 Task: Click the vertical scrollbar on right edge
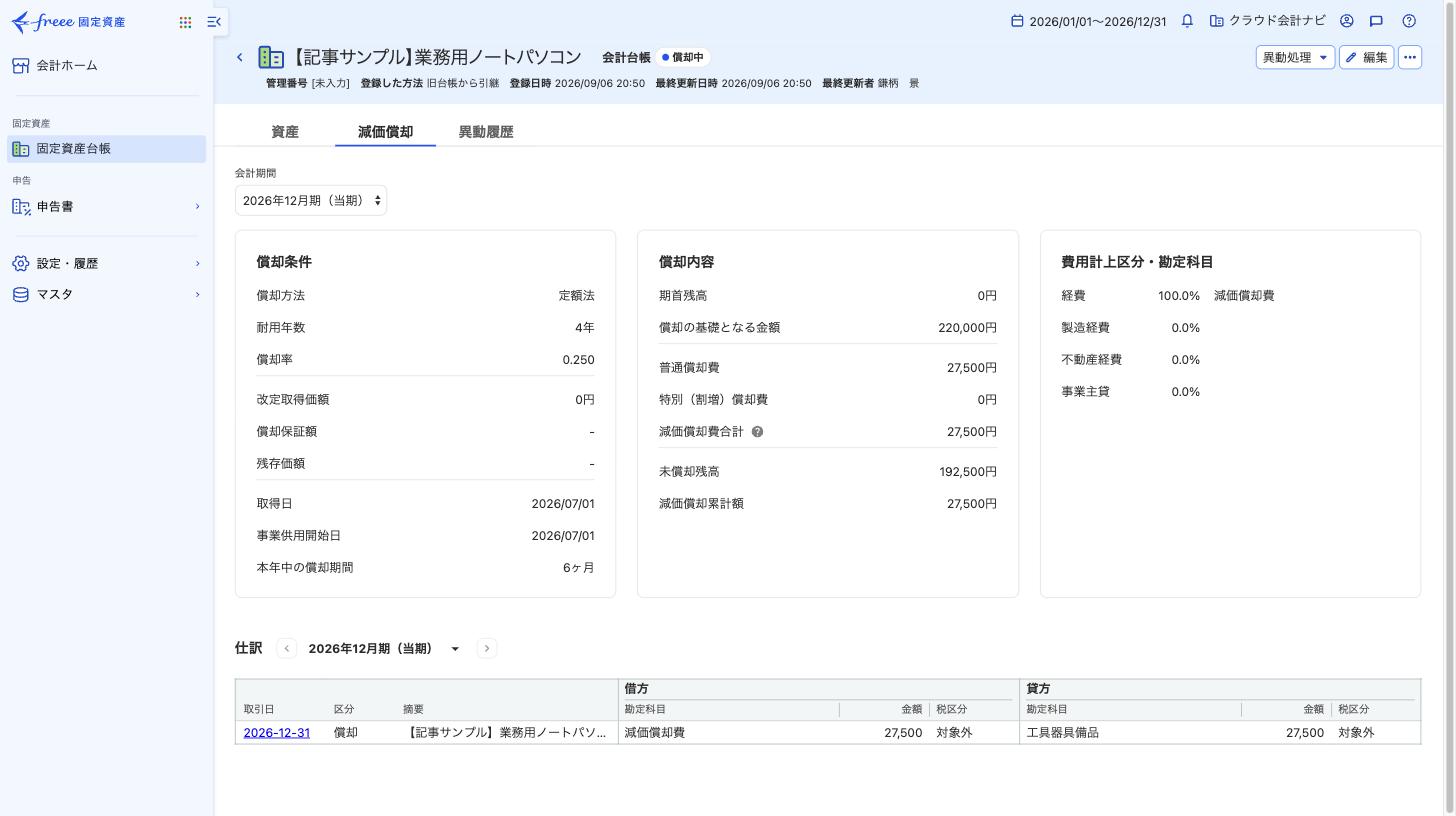click(1448, 408)
